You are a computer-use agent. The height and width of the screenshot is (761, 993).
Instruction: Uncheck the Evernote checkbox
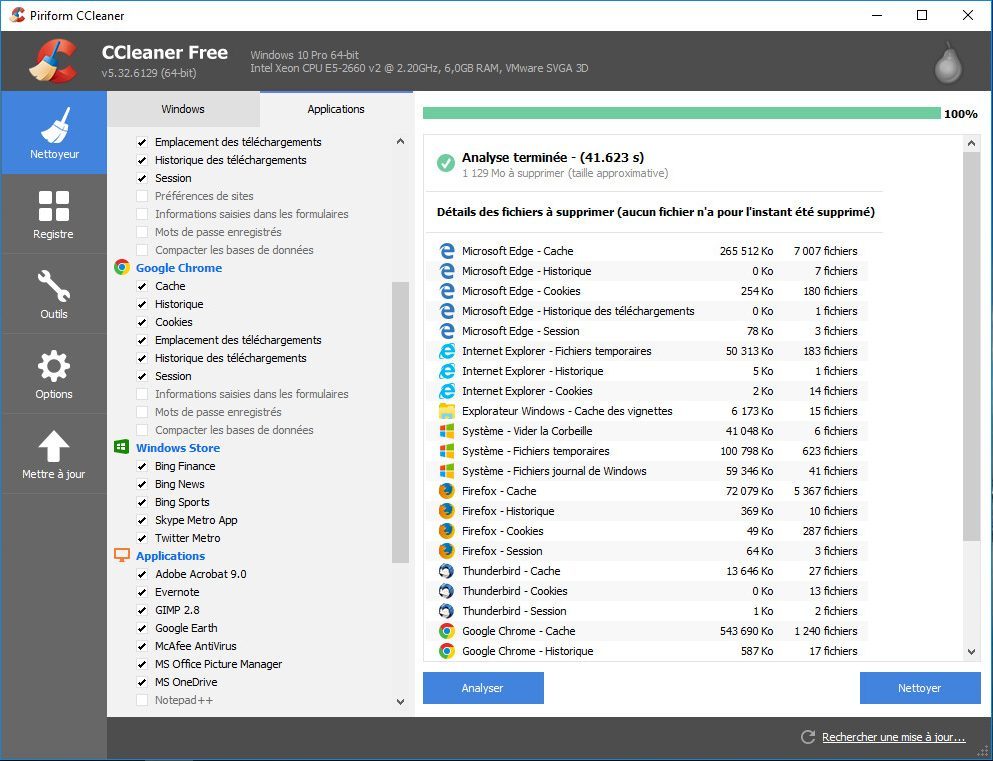(x=142, y=593)
